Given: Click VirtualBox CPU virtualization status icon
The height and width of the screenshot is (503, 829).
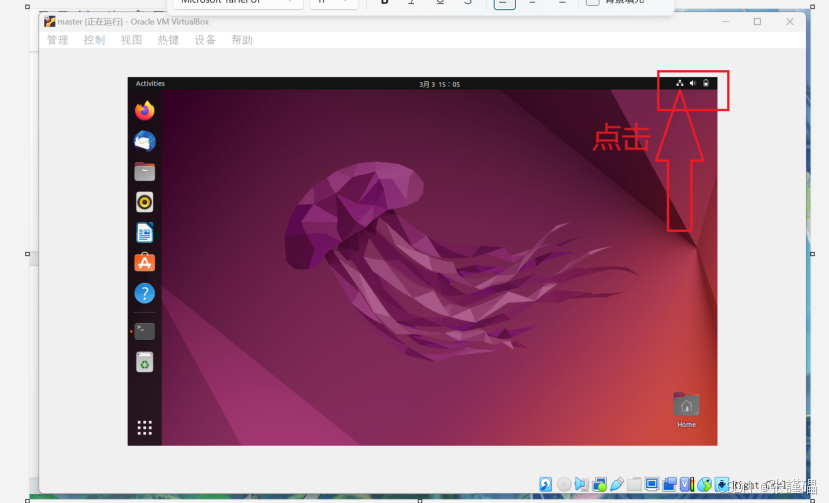Looking at the screenshot, I should [x=687, y=484].
